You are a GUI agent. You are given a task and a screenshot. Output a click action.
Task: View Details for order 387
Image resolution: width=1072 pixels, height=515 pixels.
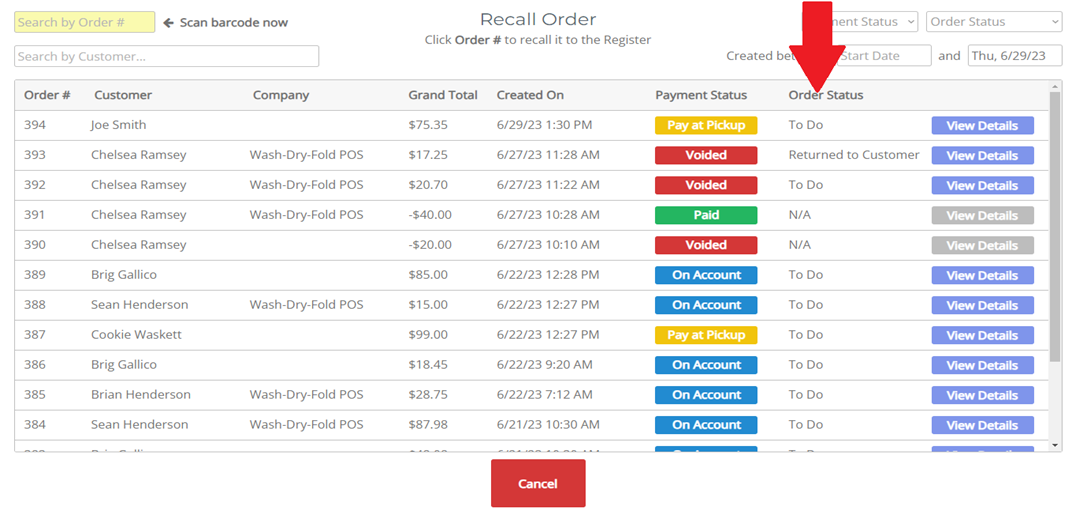(982, 335)
